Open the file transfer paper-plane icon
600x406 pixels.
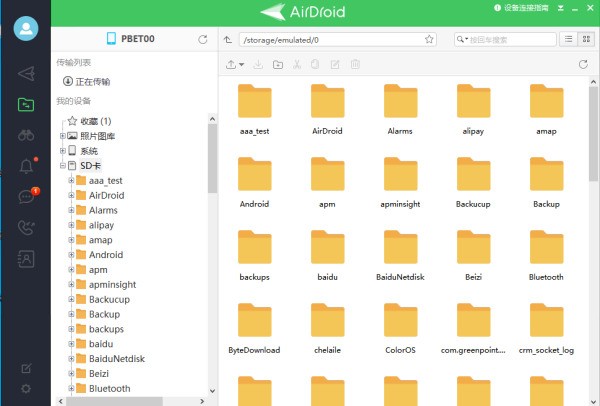[x=25, y=73]
